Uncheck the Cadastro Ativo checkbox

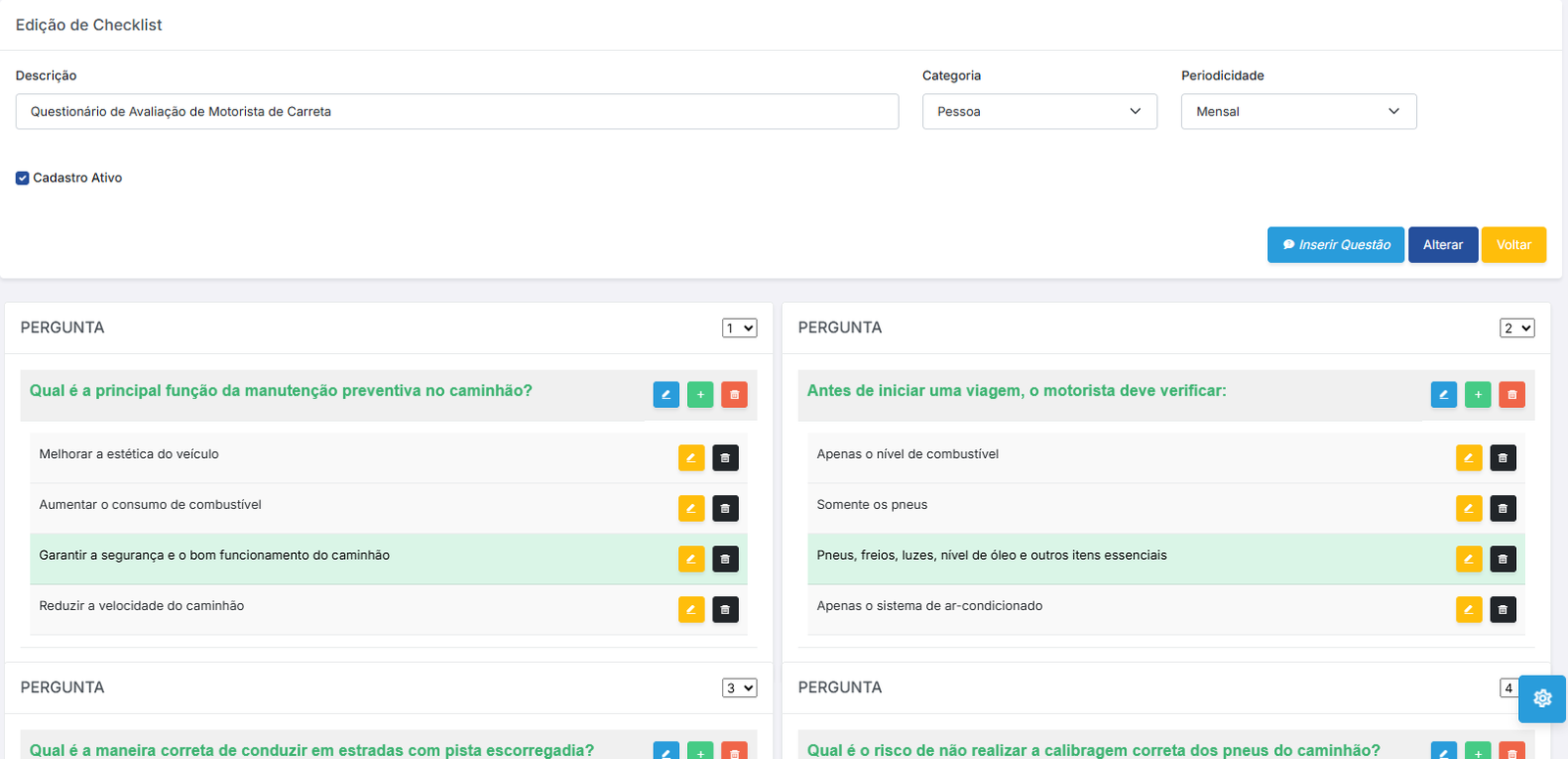point(23,178)
